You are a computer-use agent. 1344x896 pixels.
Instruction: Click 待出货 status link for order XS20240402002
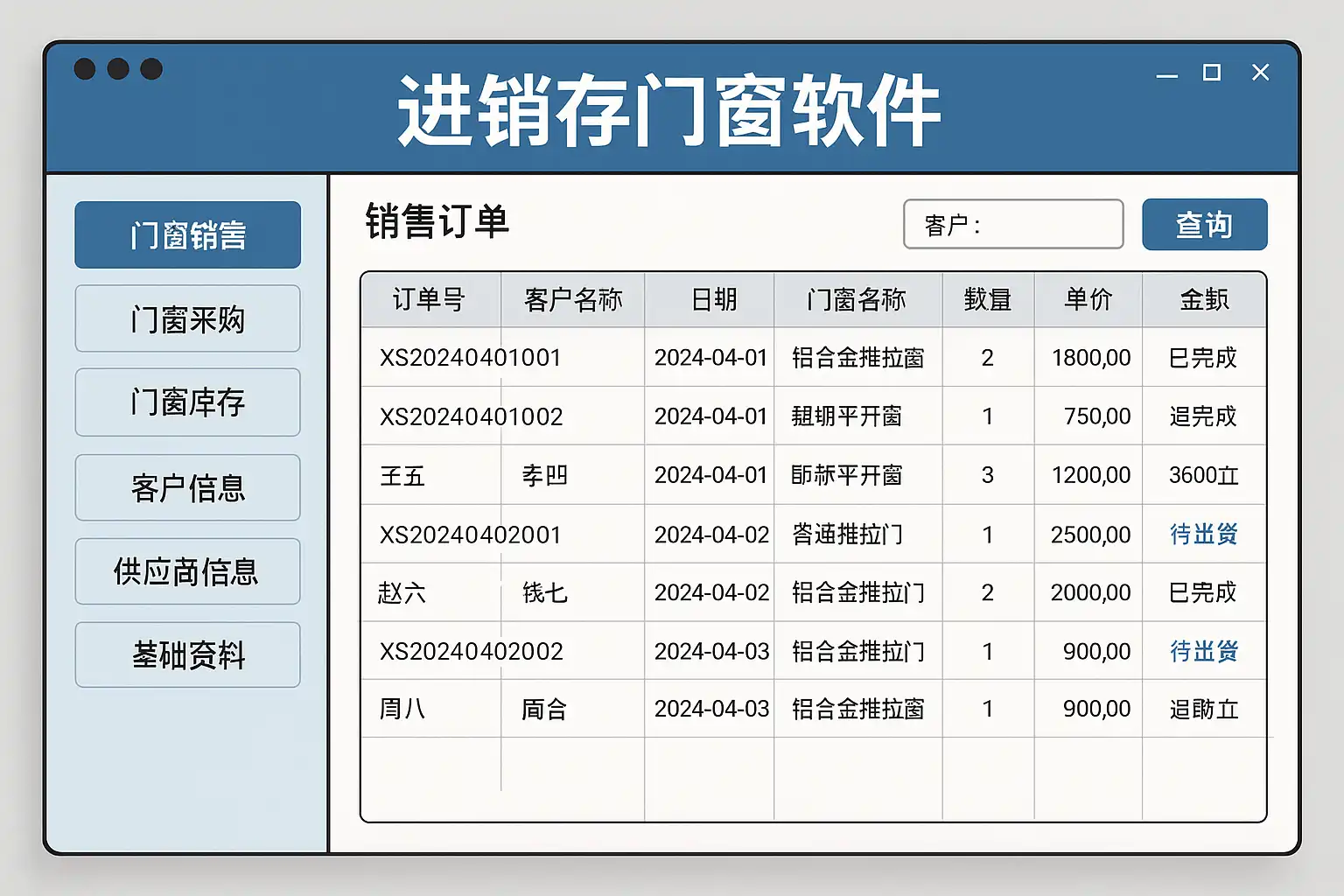(1204, 651)
